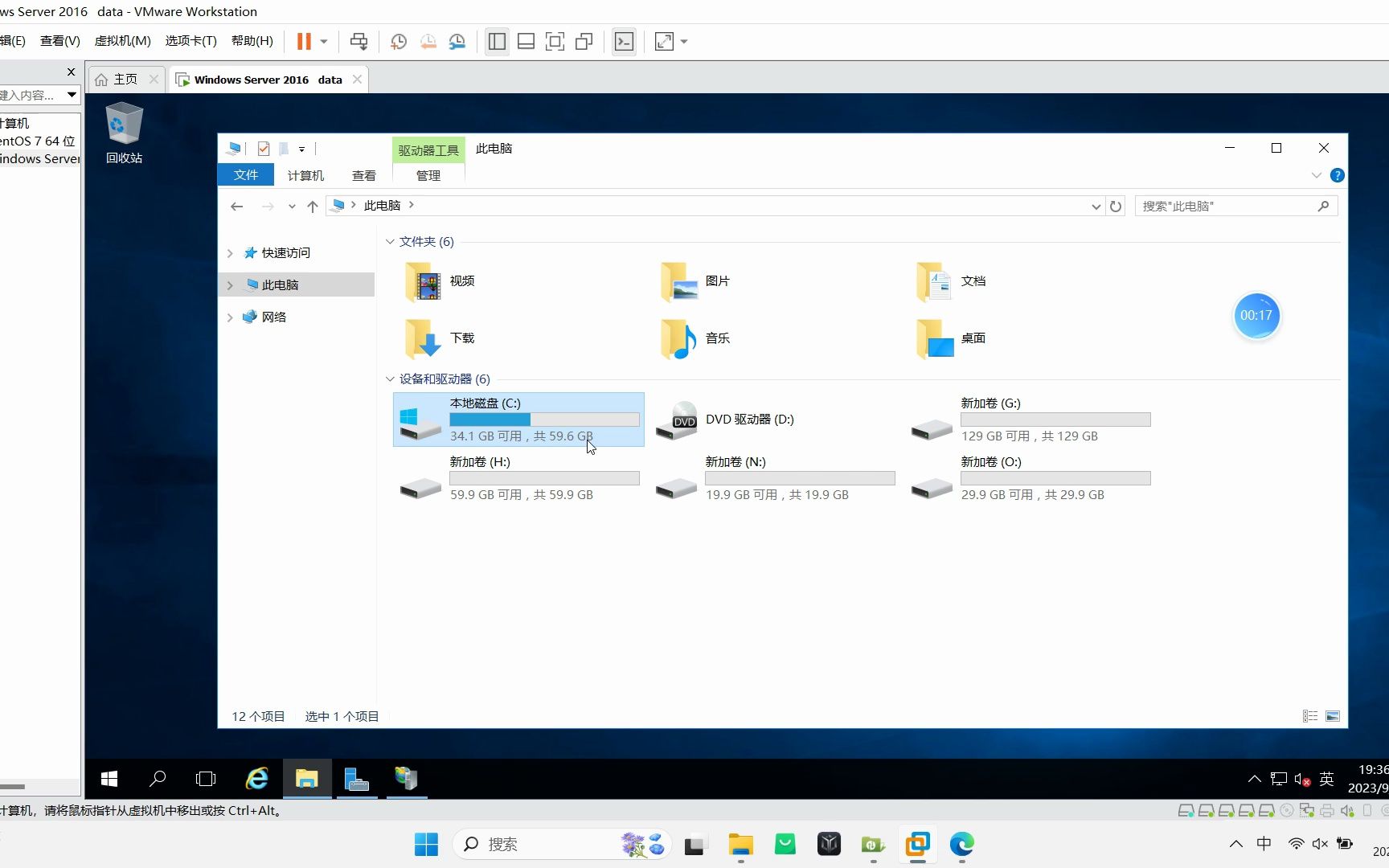Toggle the thumbnail bar view icon
This screenshot has height=868, width=1389.
pos(527,42)
